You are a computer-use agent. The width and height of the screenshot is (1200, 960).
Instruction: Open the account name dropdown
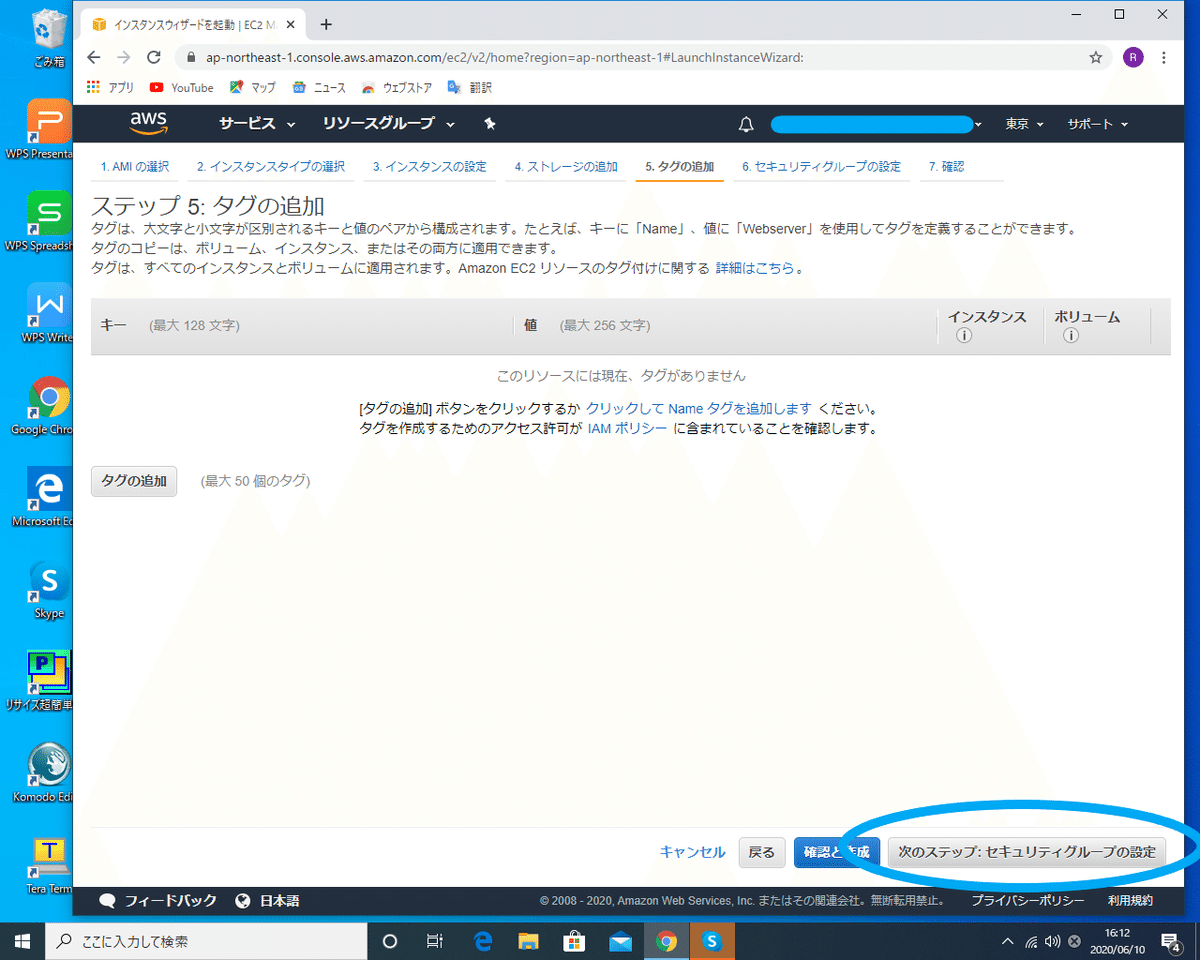(877, 124)
